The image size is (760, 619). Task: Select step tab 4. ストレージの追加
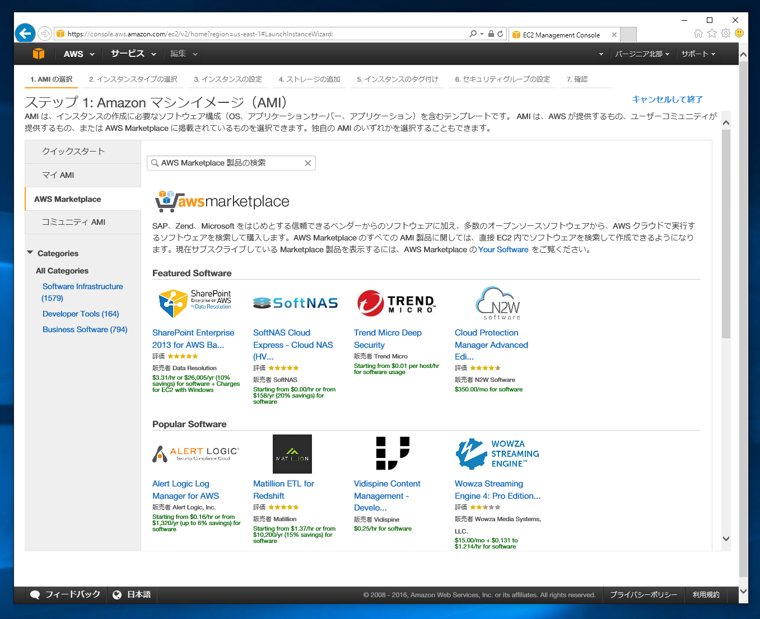click(309, 79)
